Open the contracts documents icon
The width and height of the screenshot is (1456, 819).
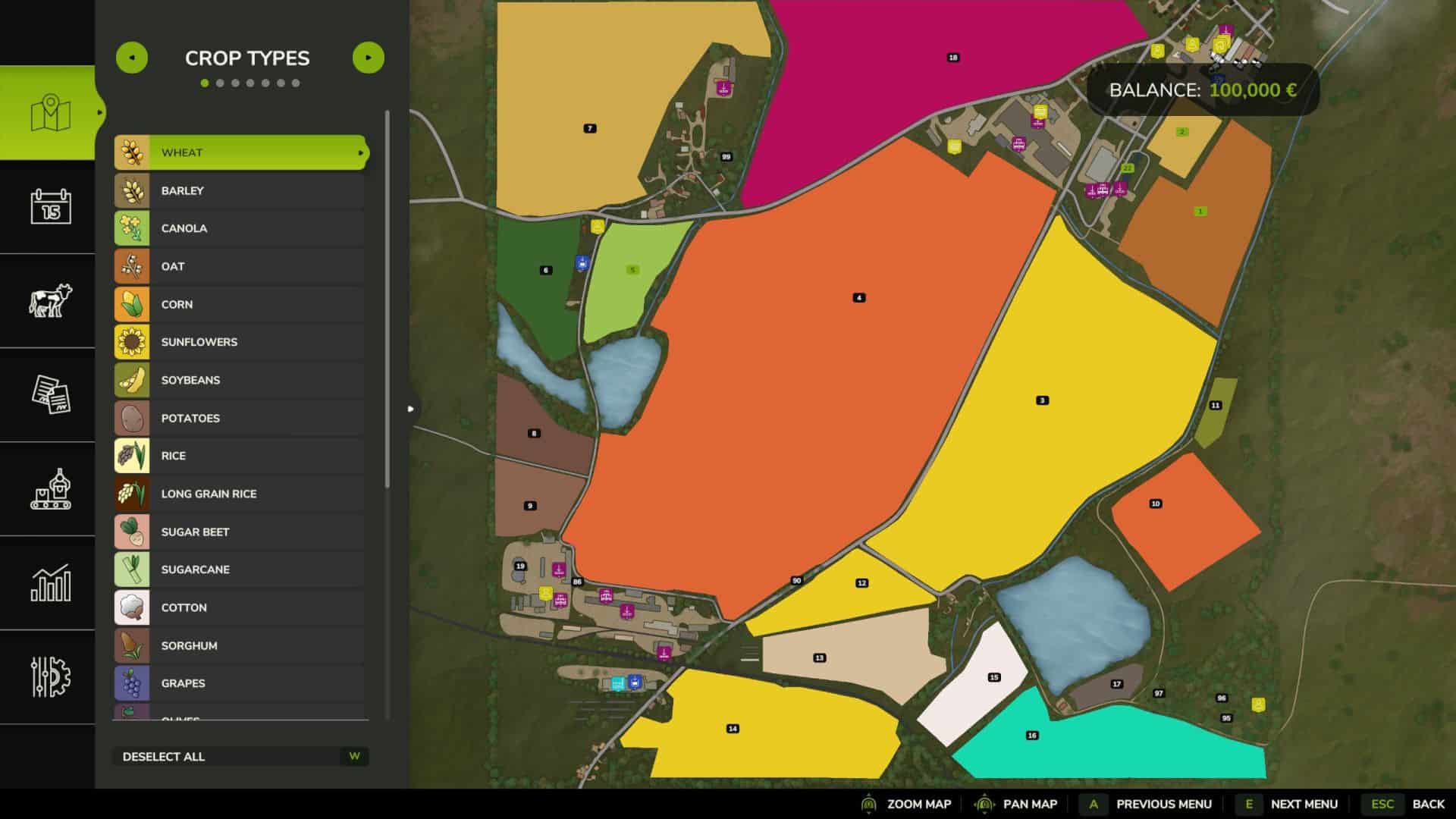point(50,394)
